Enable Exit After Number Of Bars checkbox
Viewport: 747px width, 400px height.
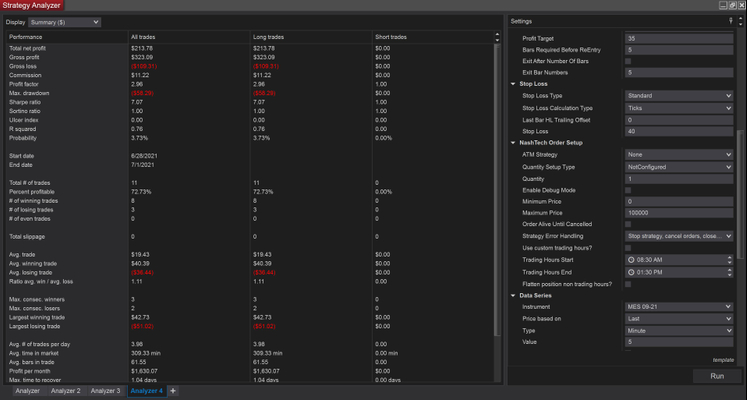(628, 60)
